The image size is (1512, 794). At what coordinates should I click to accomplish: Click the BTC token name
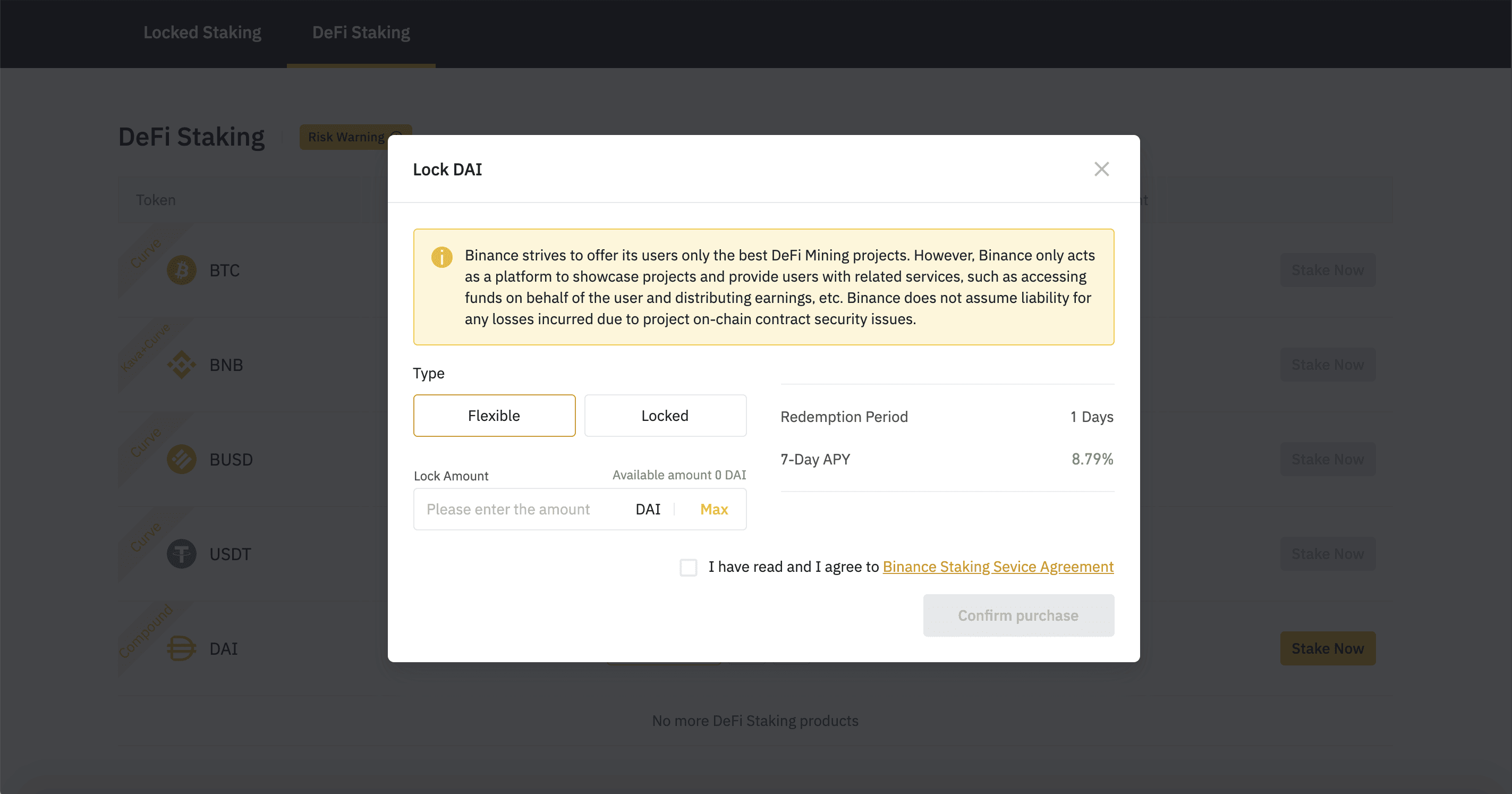click(224, 270)
